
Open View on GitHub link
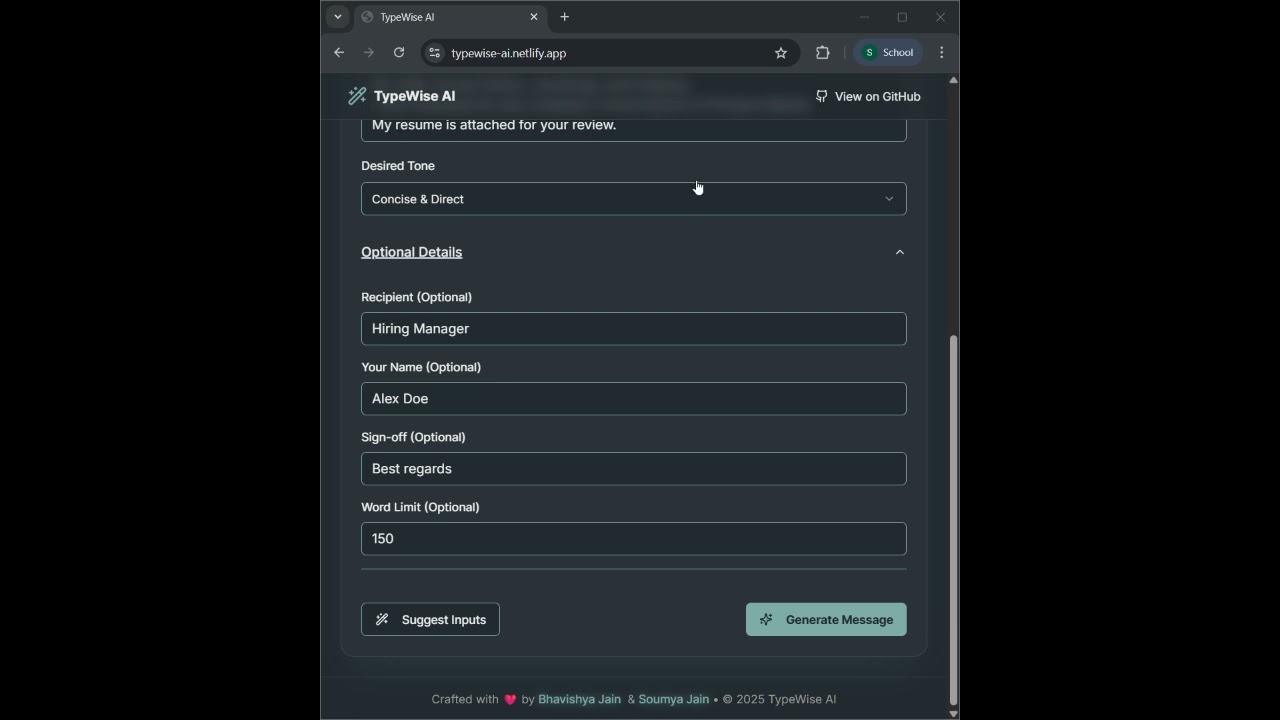868,96
